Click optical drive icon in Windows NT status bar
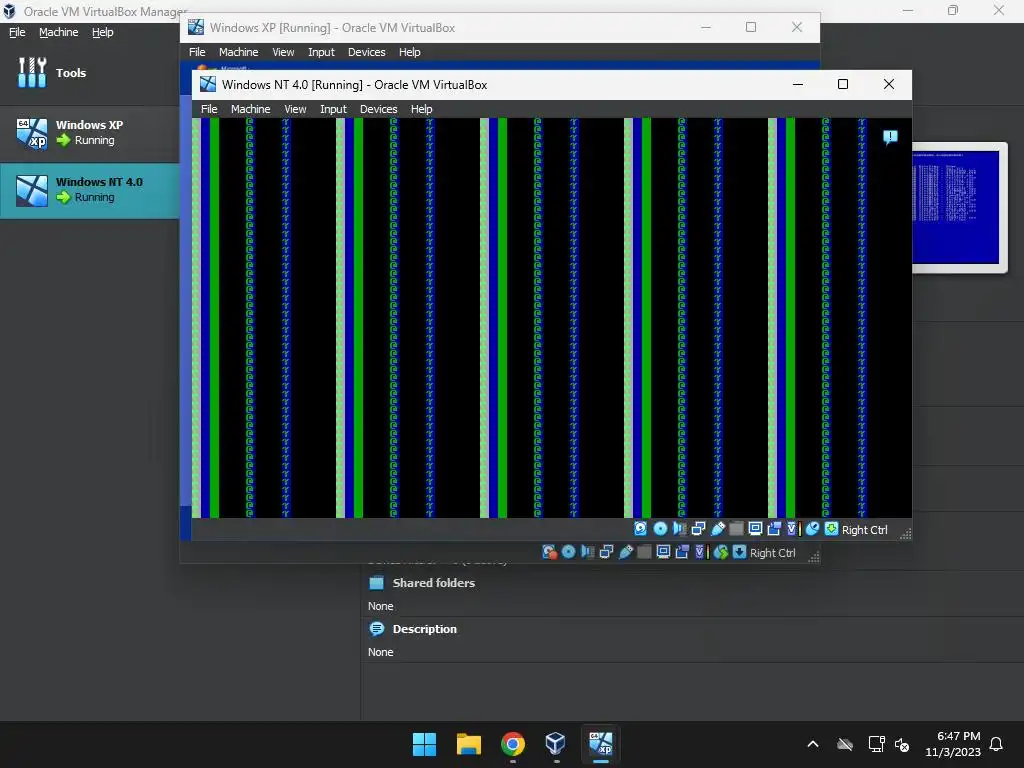Viewport: 1024px width, 768px height. point(660,529)
